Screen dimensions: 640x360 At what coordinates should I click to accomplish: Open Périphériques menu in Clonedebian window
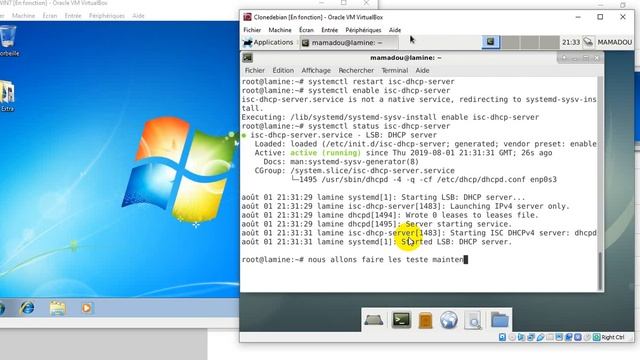363,30
